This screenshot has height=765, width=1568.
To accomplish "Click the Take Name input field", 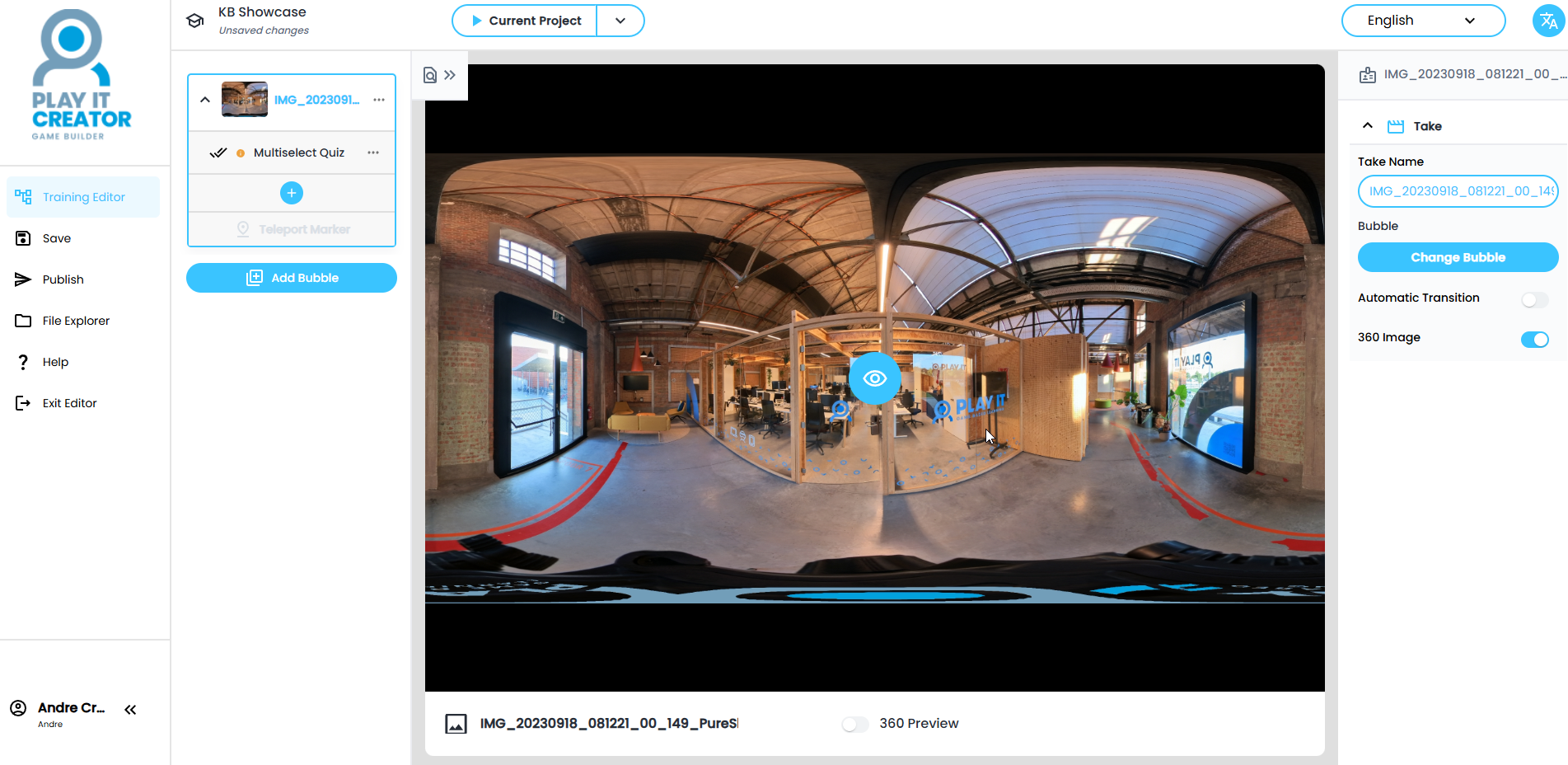I will coord(1457,191).
